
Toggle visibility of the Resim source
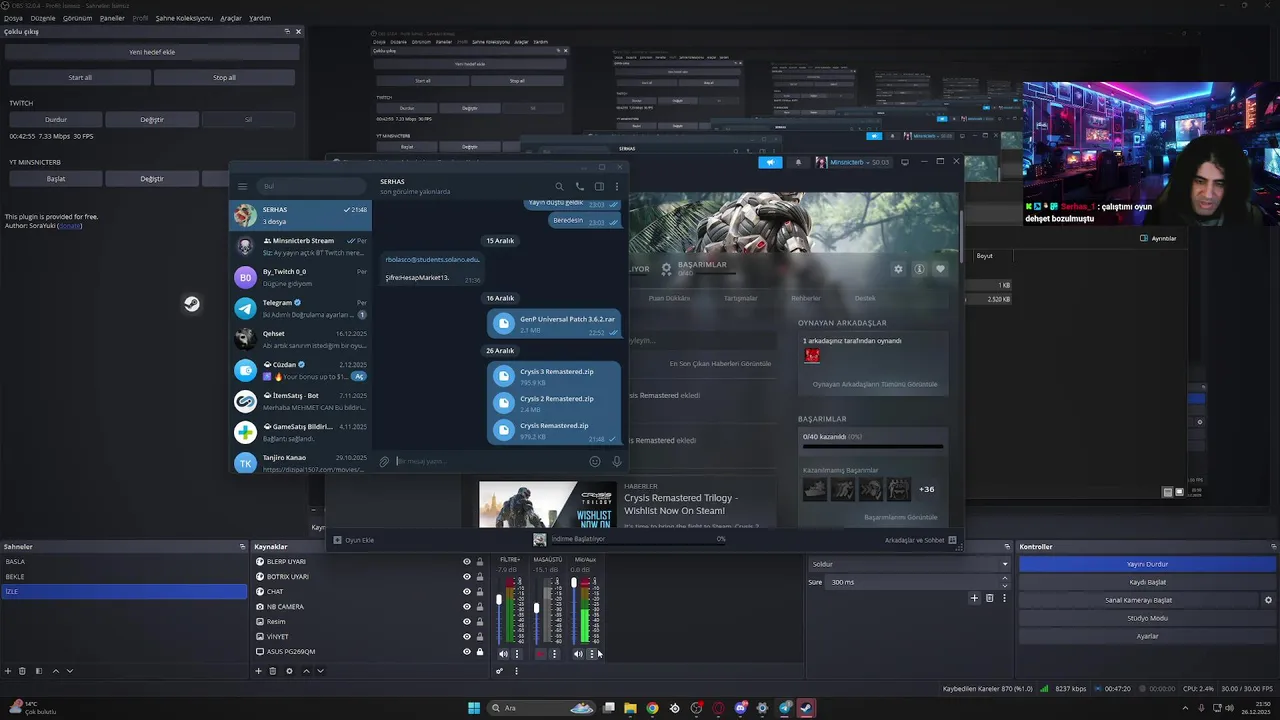[x=466, y=622]
